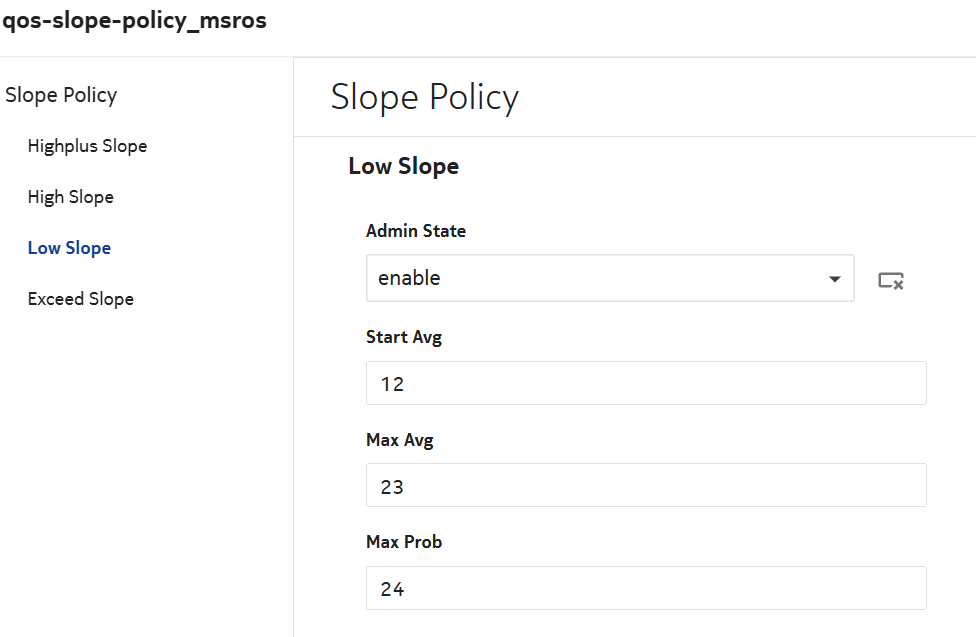976x637 pixels.
Task: Click the Admin State combo box showing enable
Action: pos(600,278)
